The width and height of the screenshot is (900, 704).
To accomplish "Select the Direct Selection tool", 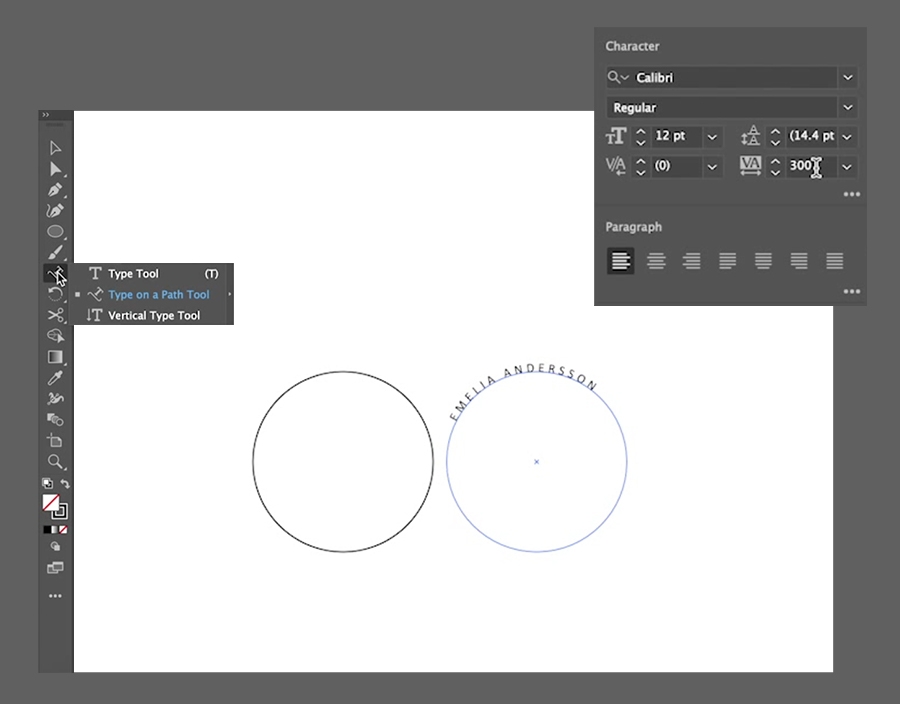I will coord(55,169).
